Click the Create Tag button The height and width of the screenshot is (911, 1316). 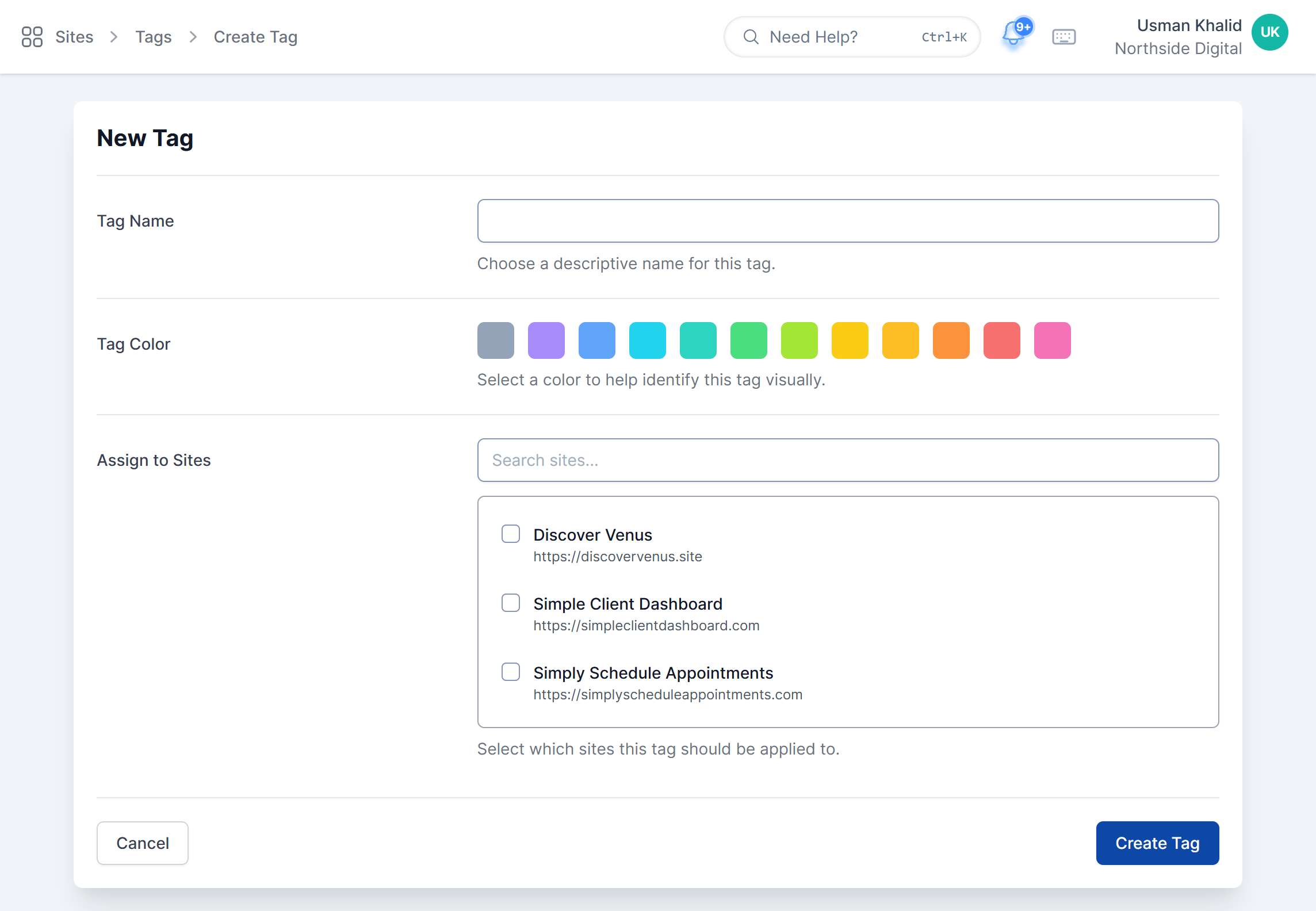coord(1157,843)
